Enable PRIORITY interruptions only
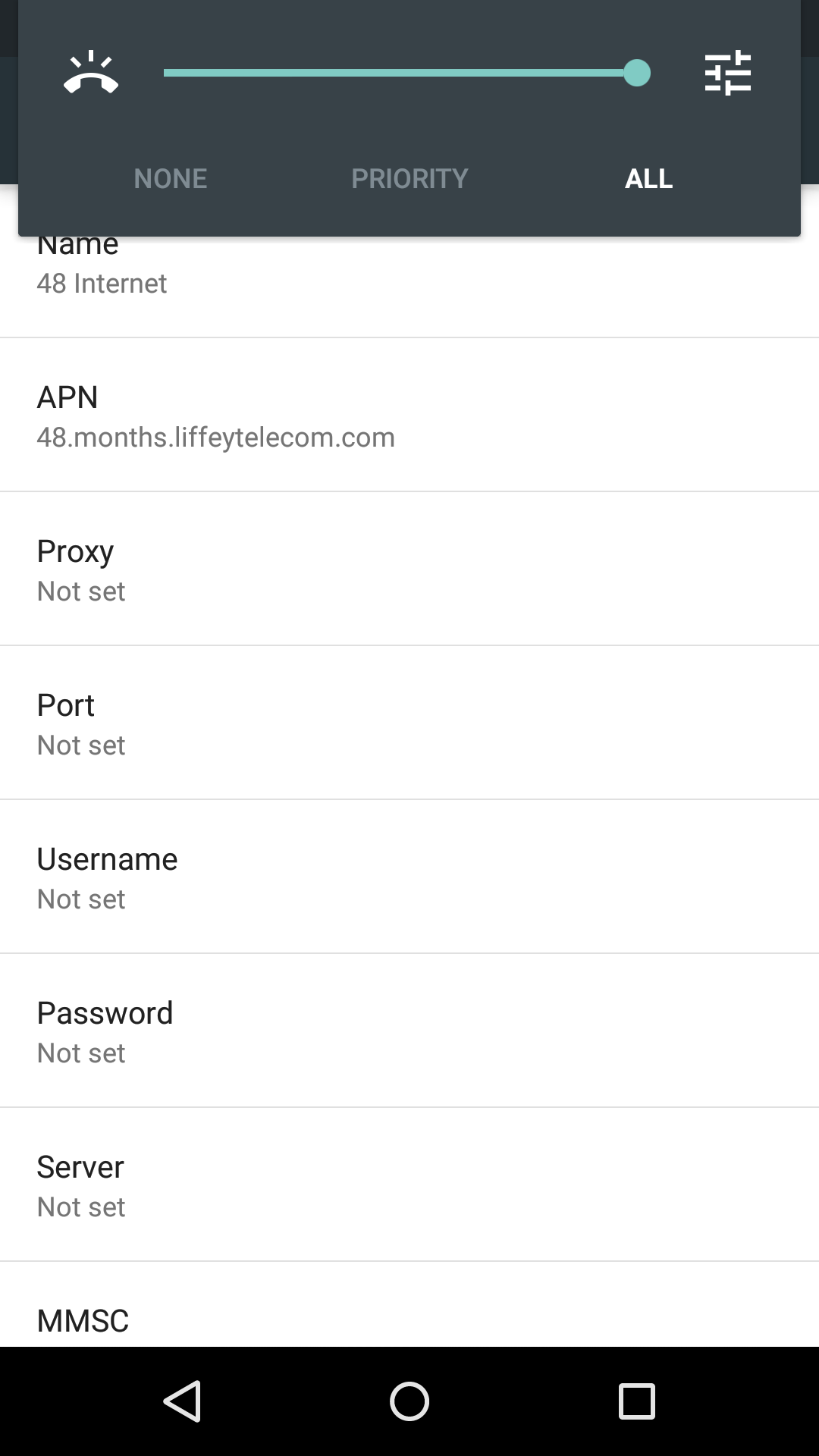 coord(409,178)
